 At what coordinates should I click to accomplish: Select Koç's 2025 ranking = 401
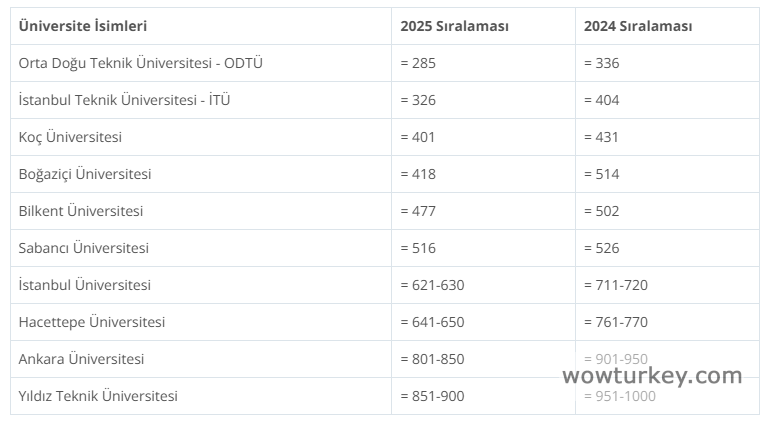click(418, 137)
